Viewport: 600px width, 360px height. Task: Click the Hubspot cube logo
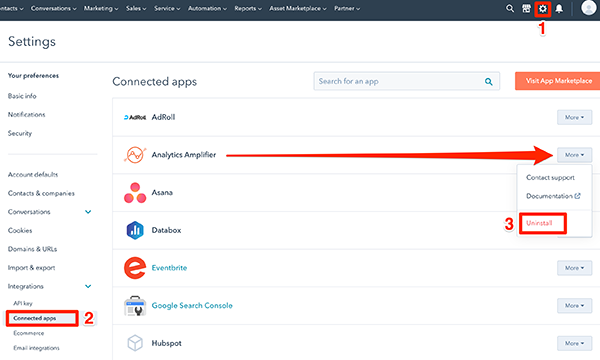pyautogui.click(x=135, y=343)
